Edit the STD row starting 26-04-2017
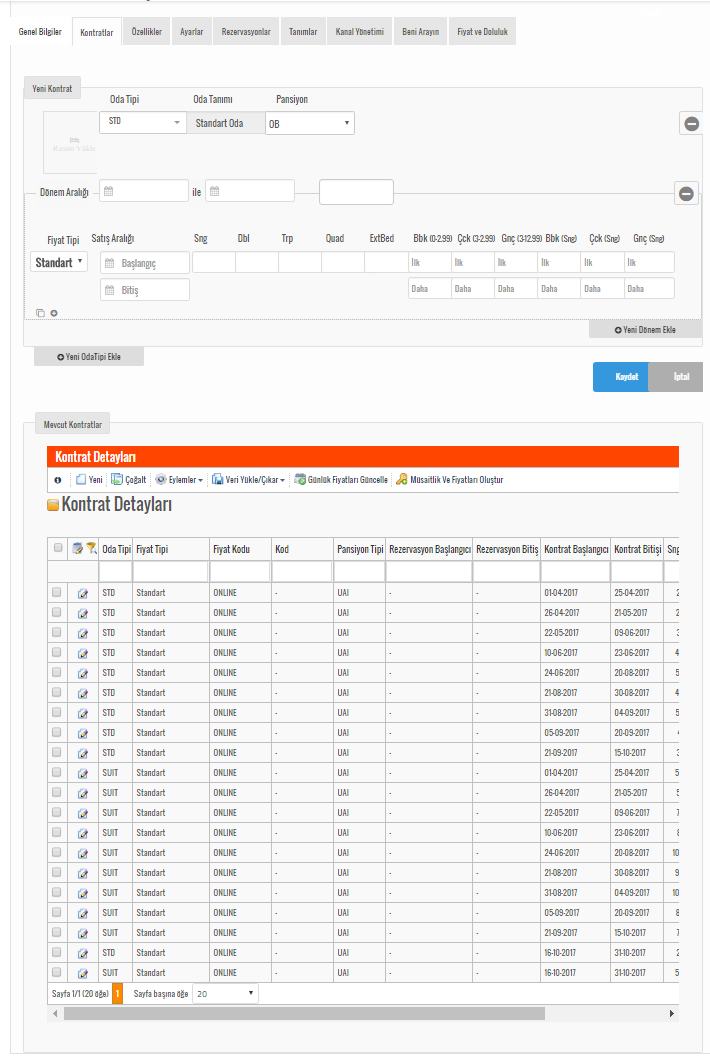This screenshot has width=710, height=1063. click(83, 614)
